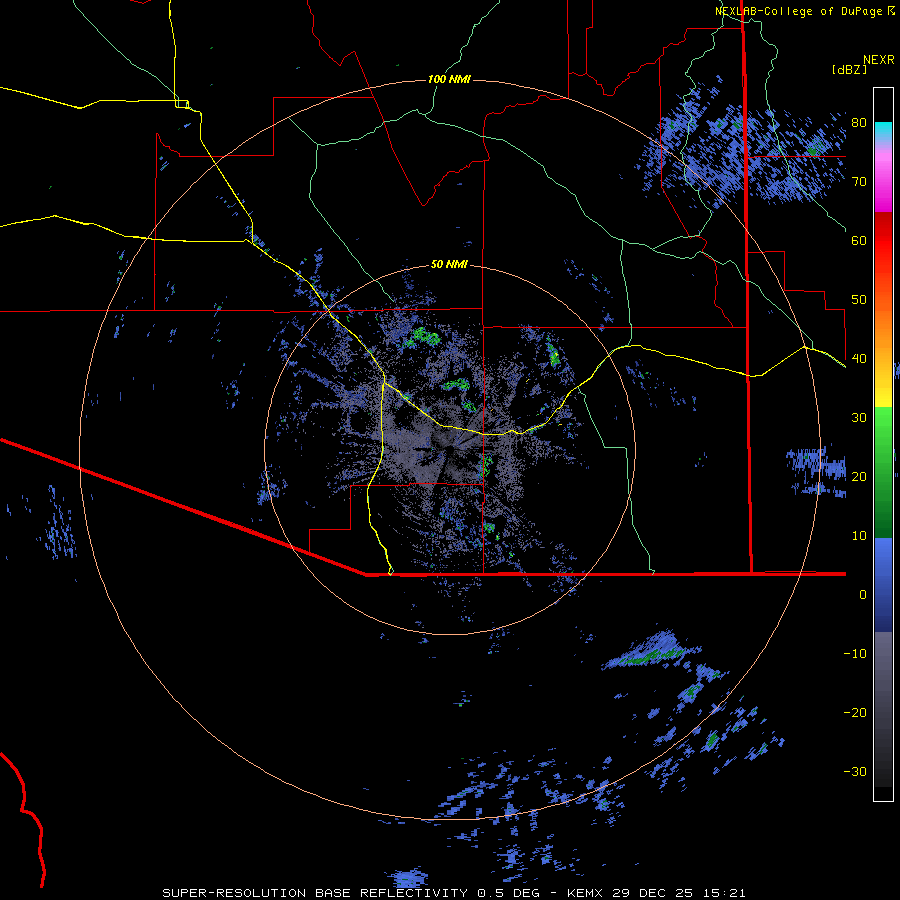Image resolution: width=900 pixels, height=900 pixels.
Task: Click the 50 NMI range ring label
Action: [449, 265]
